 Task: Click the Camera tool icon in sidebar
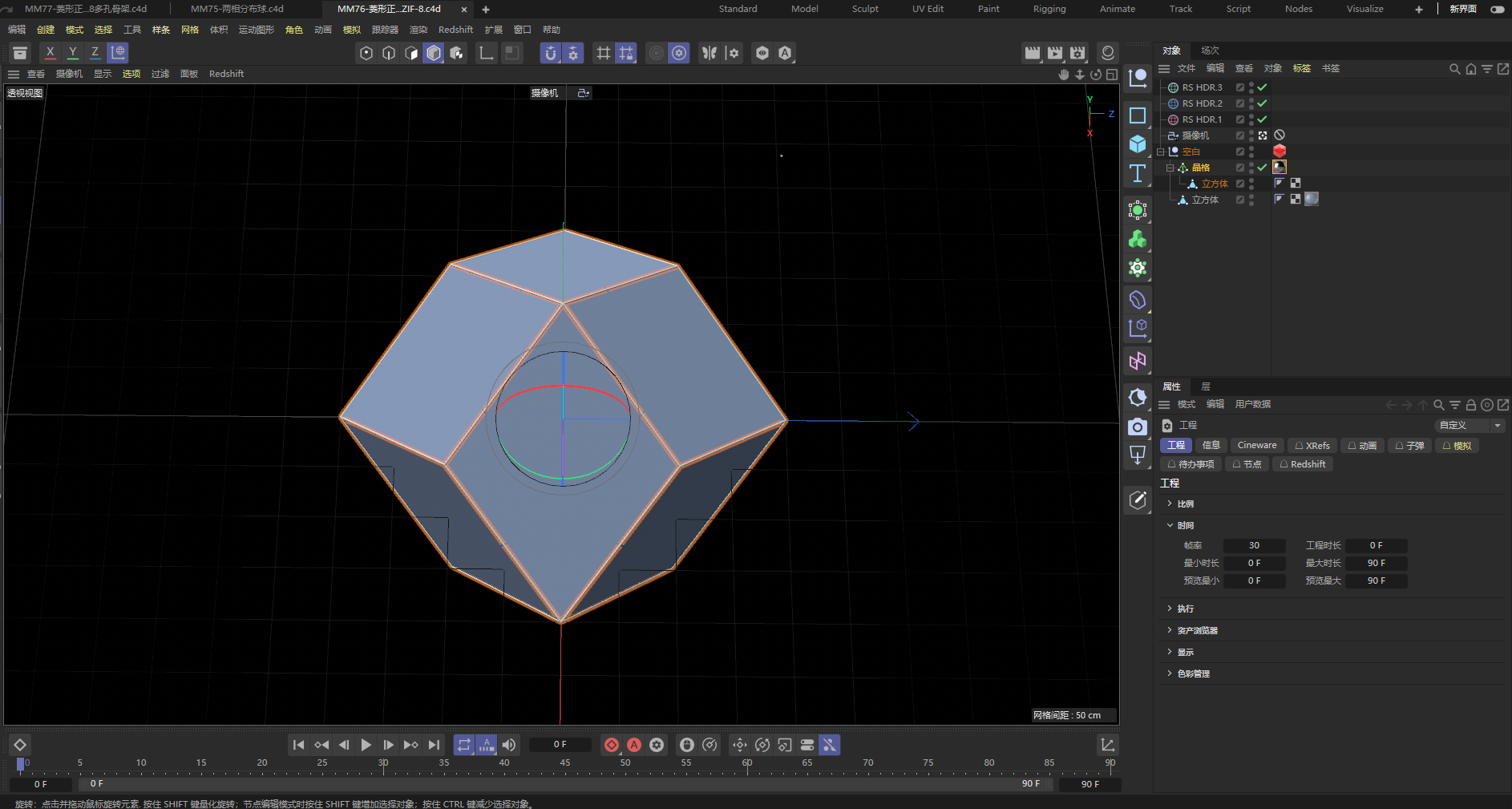1138,427
